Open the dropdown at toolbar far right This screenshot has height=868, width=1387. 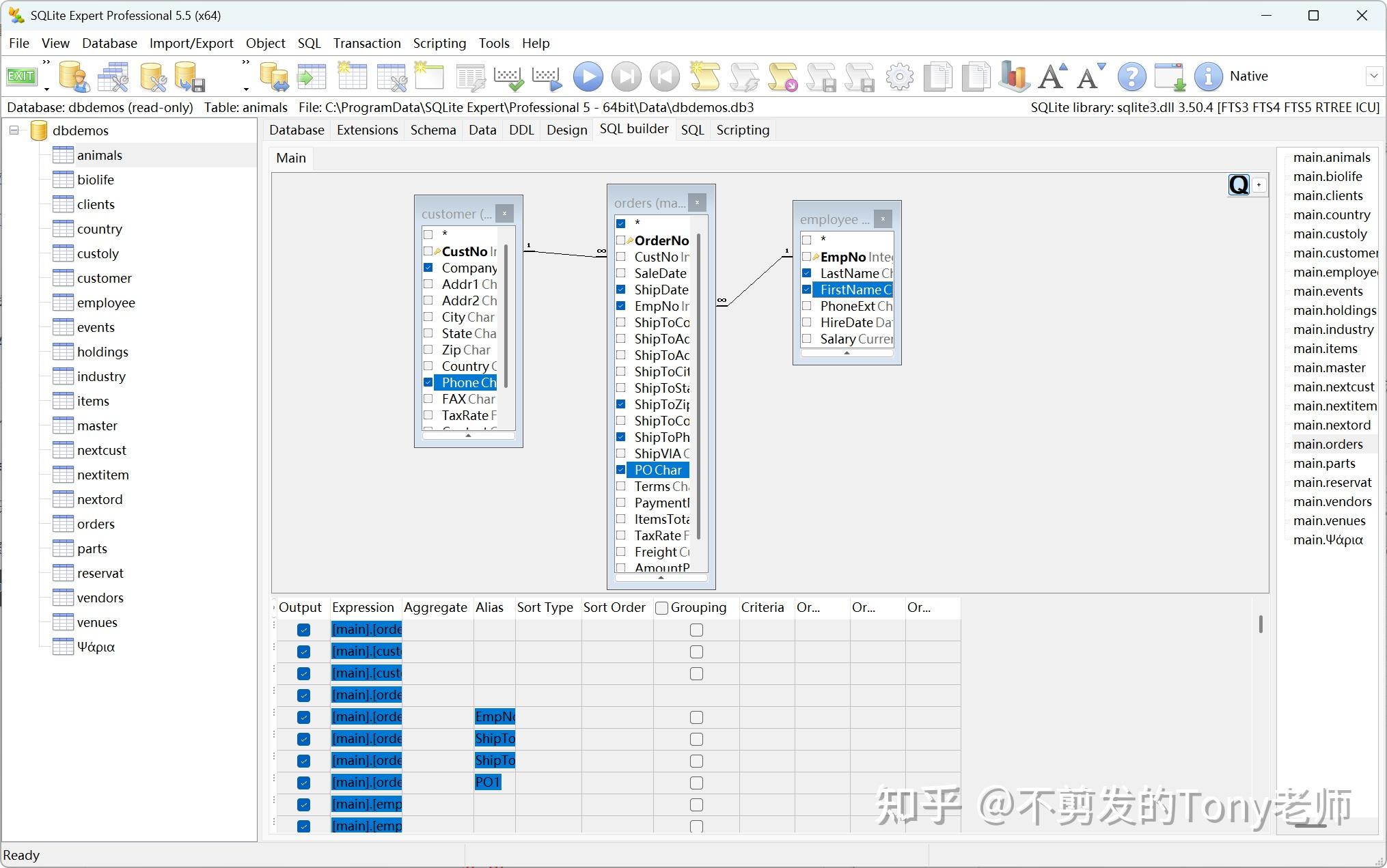click(x=1375, y=76)
